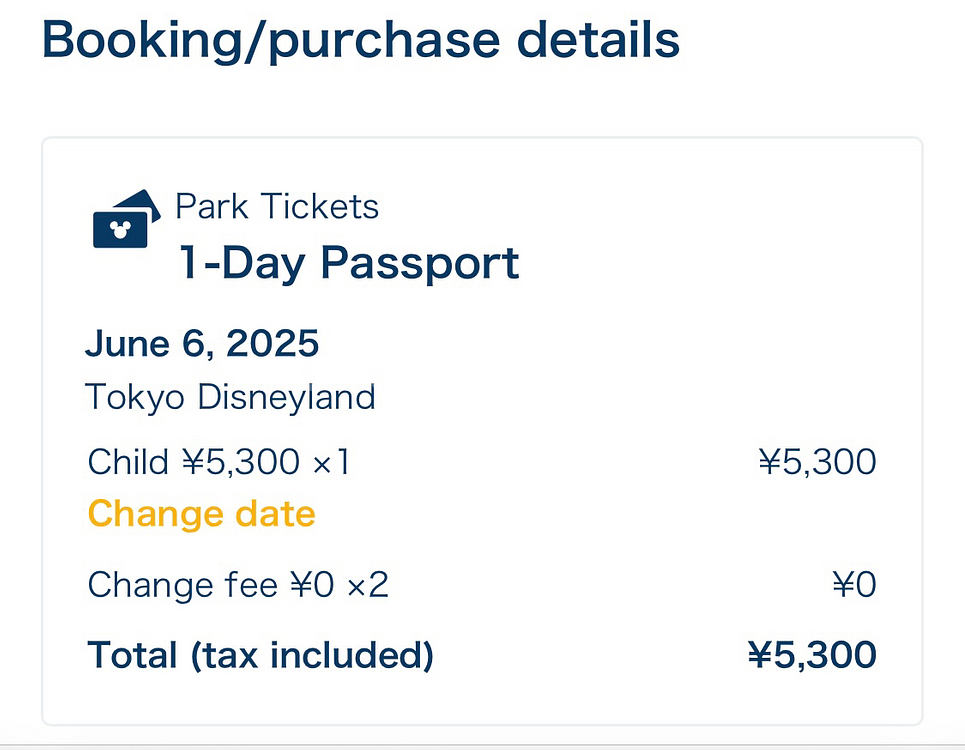Click the word Passport in the title

pyautogui.click(x=420, y=263)
